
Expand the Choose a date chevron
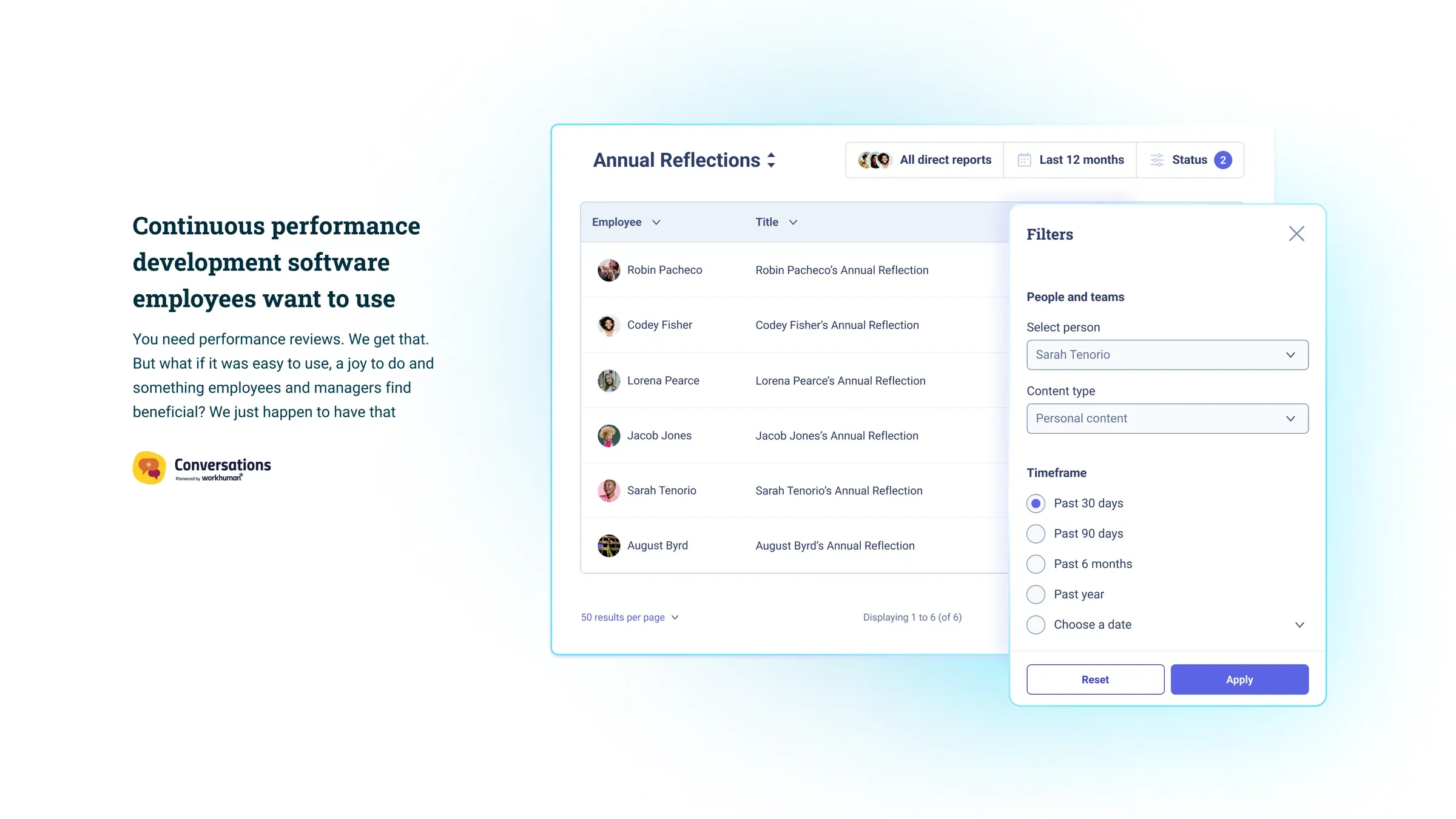(1299, 625)
